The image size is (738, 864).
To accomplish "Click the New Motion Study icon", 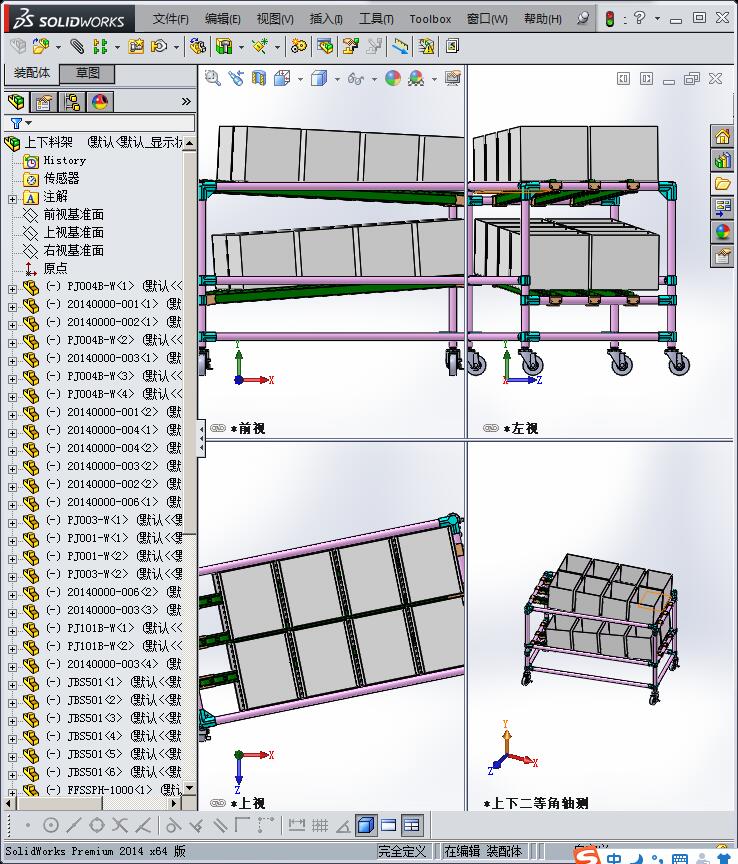I will (x=299, y=47).
